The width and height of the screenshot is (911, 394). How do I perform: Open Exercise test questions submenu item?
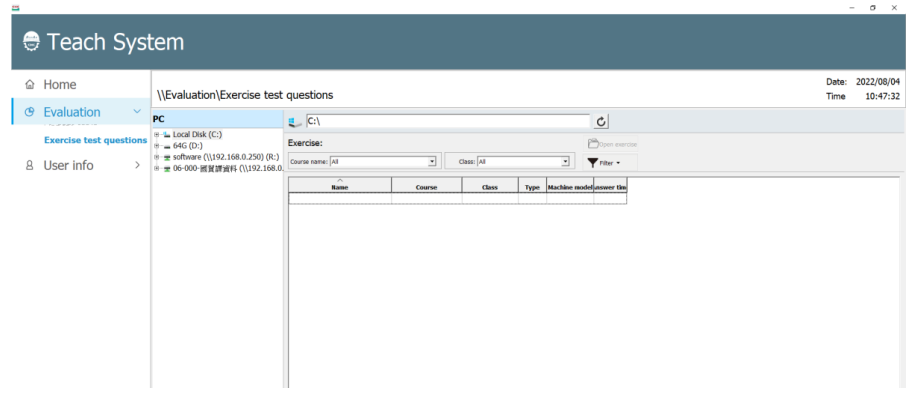click(95, 140)
